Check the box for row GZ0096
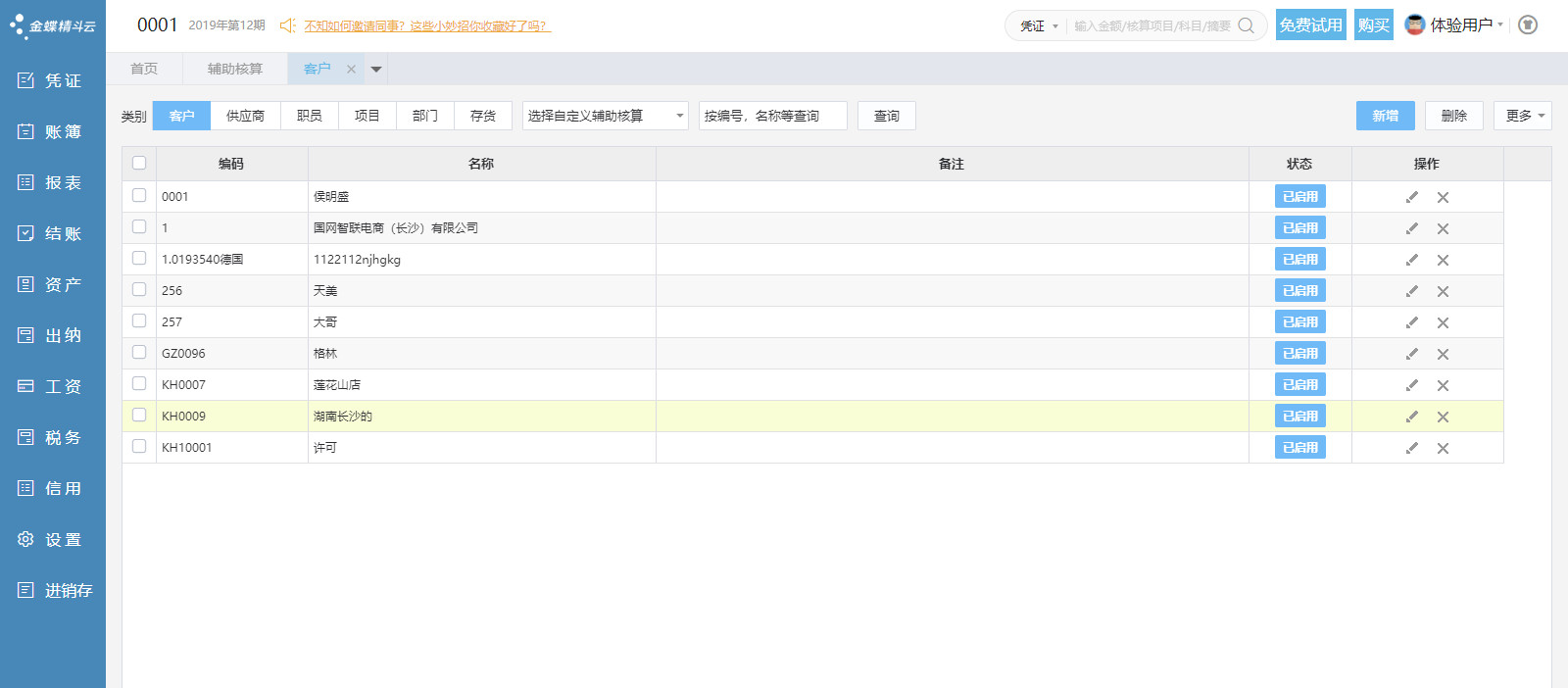This screenshot has height=688, width=1568. tap(139, 352)
